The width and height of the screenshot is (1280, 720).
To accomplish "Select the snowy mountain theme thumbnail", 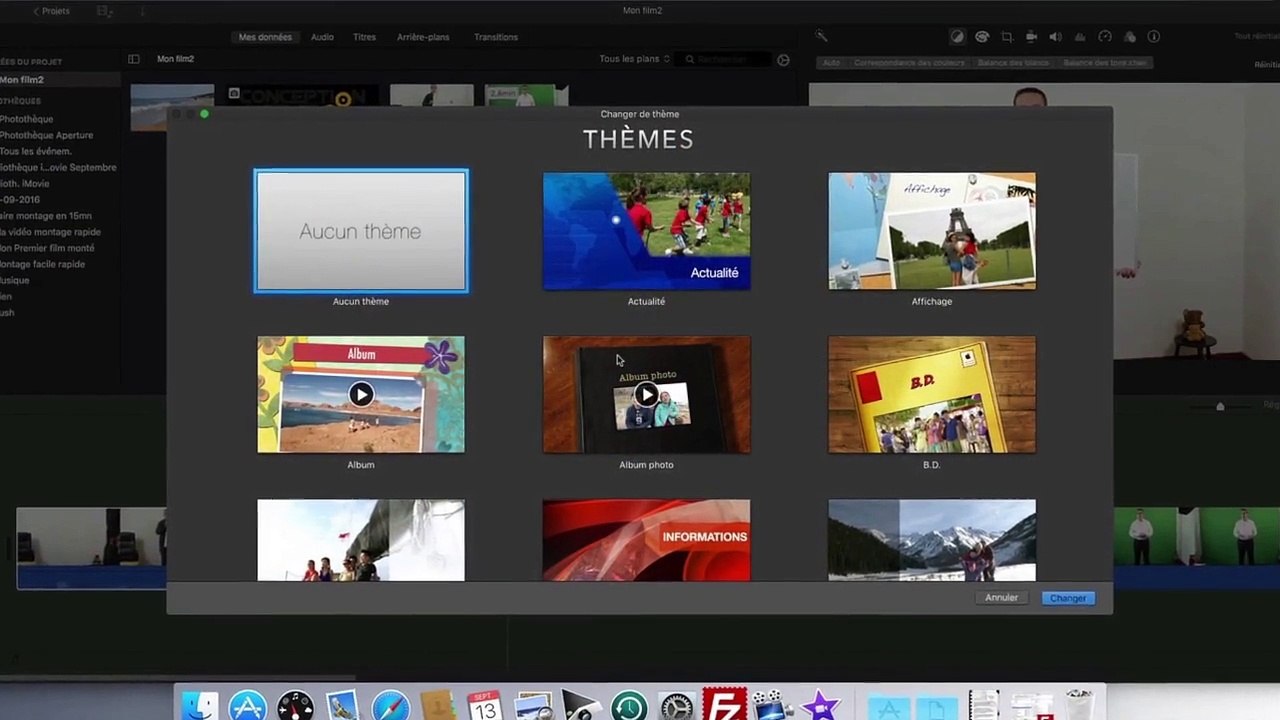I will (932, 540).
